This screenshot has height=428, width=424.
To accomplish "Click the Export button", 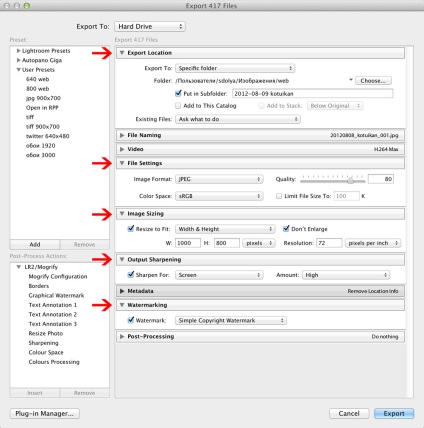I will 394,413.
